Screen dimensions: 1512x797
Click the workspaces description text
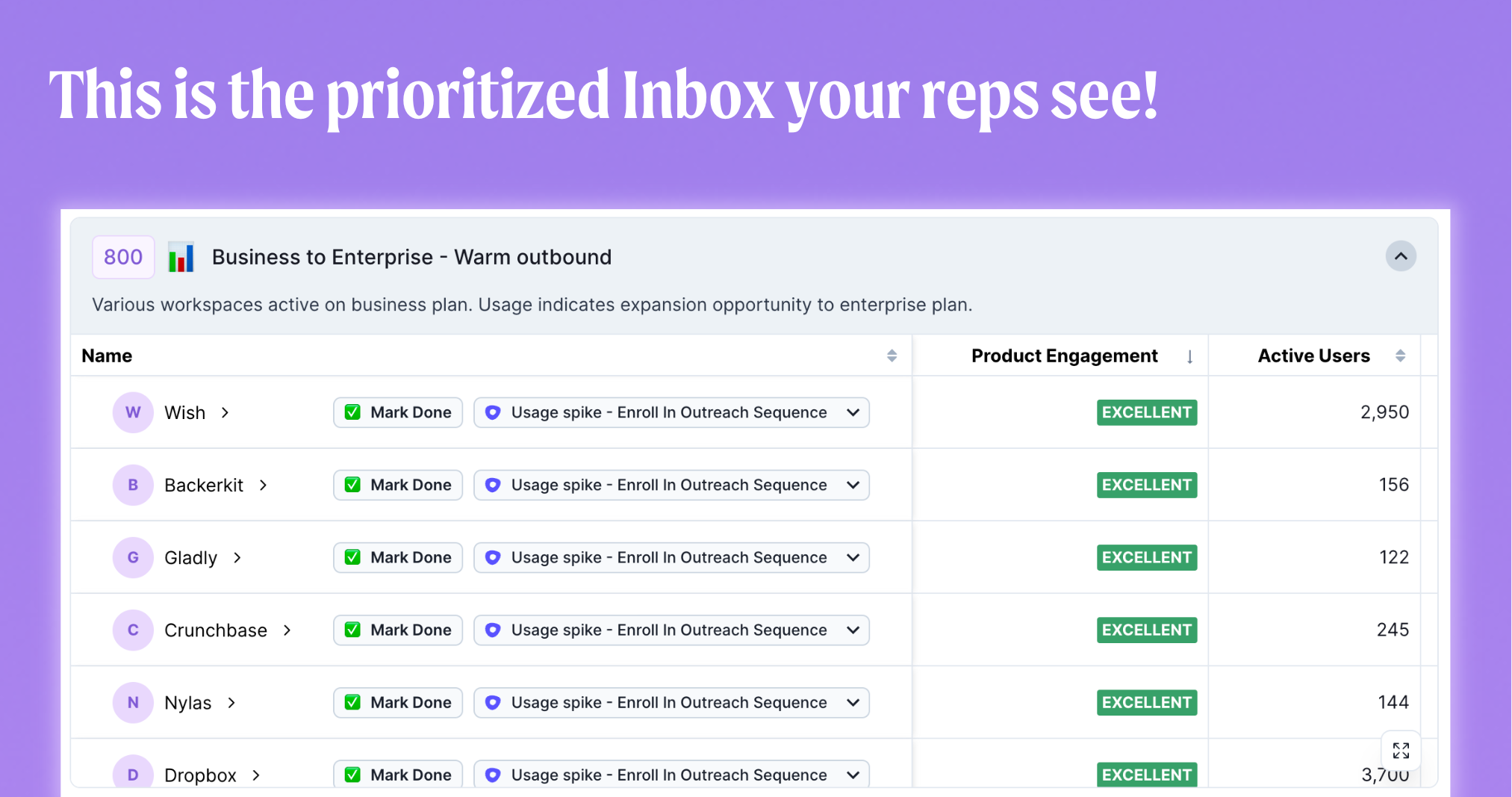(532, 305)
